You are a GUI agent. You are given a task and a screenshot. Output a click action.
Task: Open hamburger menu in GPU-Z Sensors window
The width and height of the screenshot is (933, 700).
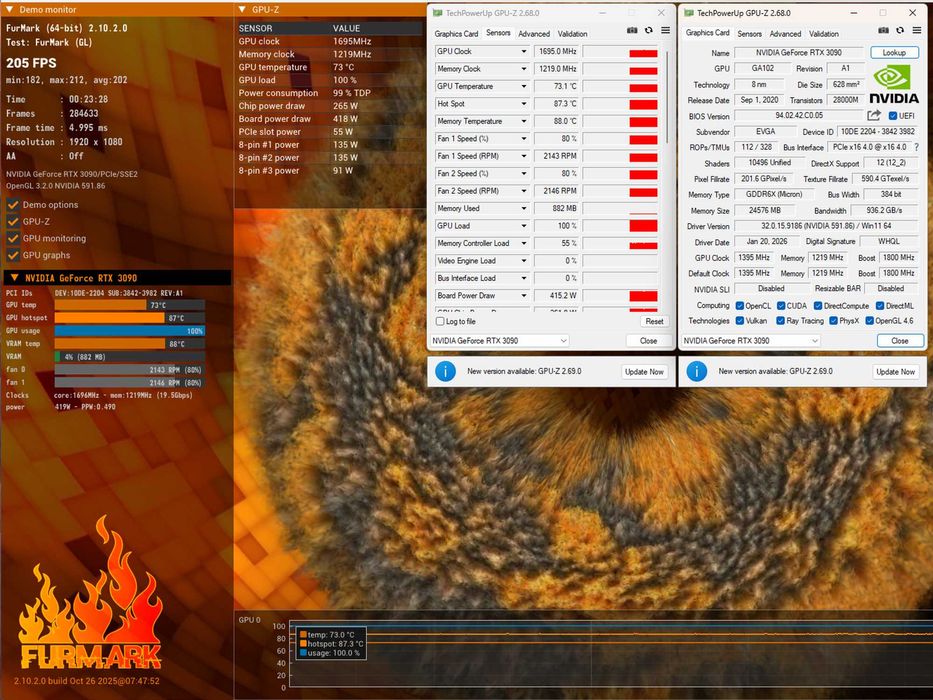[x=665, y=30]
